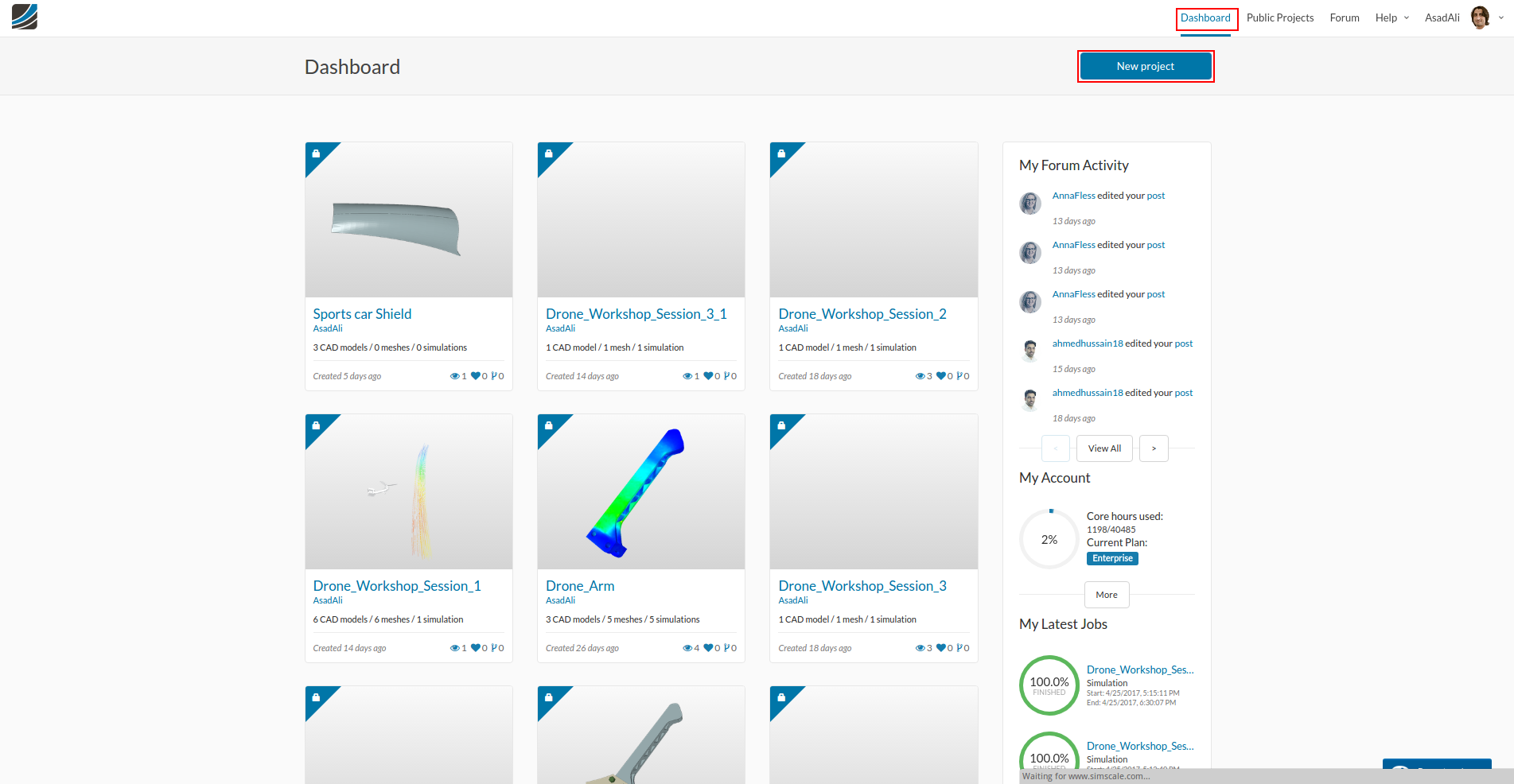Click the likes heart icon on Sports car Shield
The width and height of the screenshot is (1514, 784).
[476, 376]
